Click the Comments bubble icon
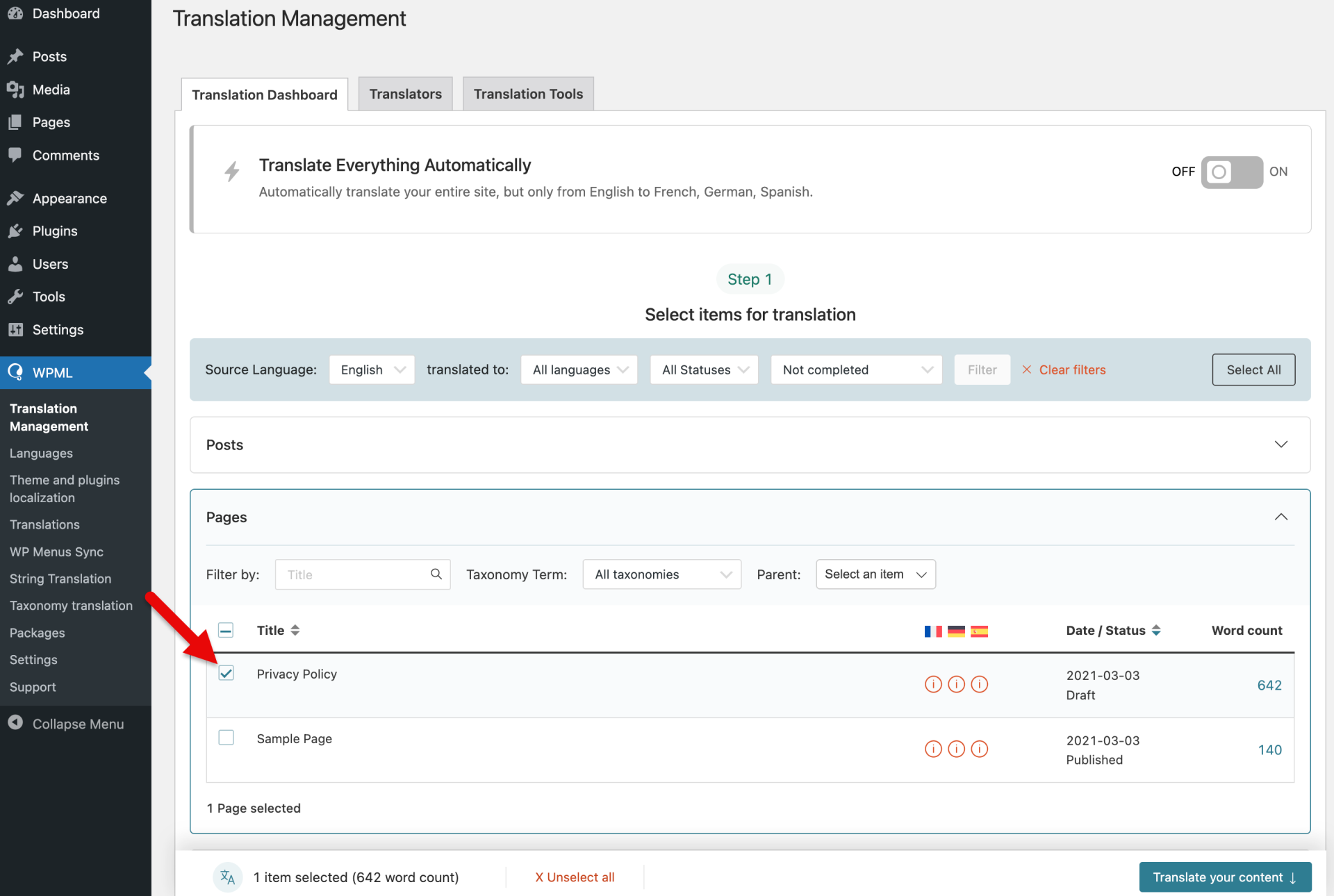 tap(15, 155)
